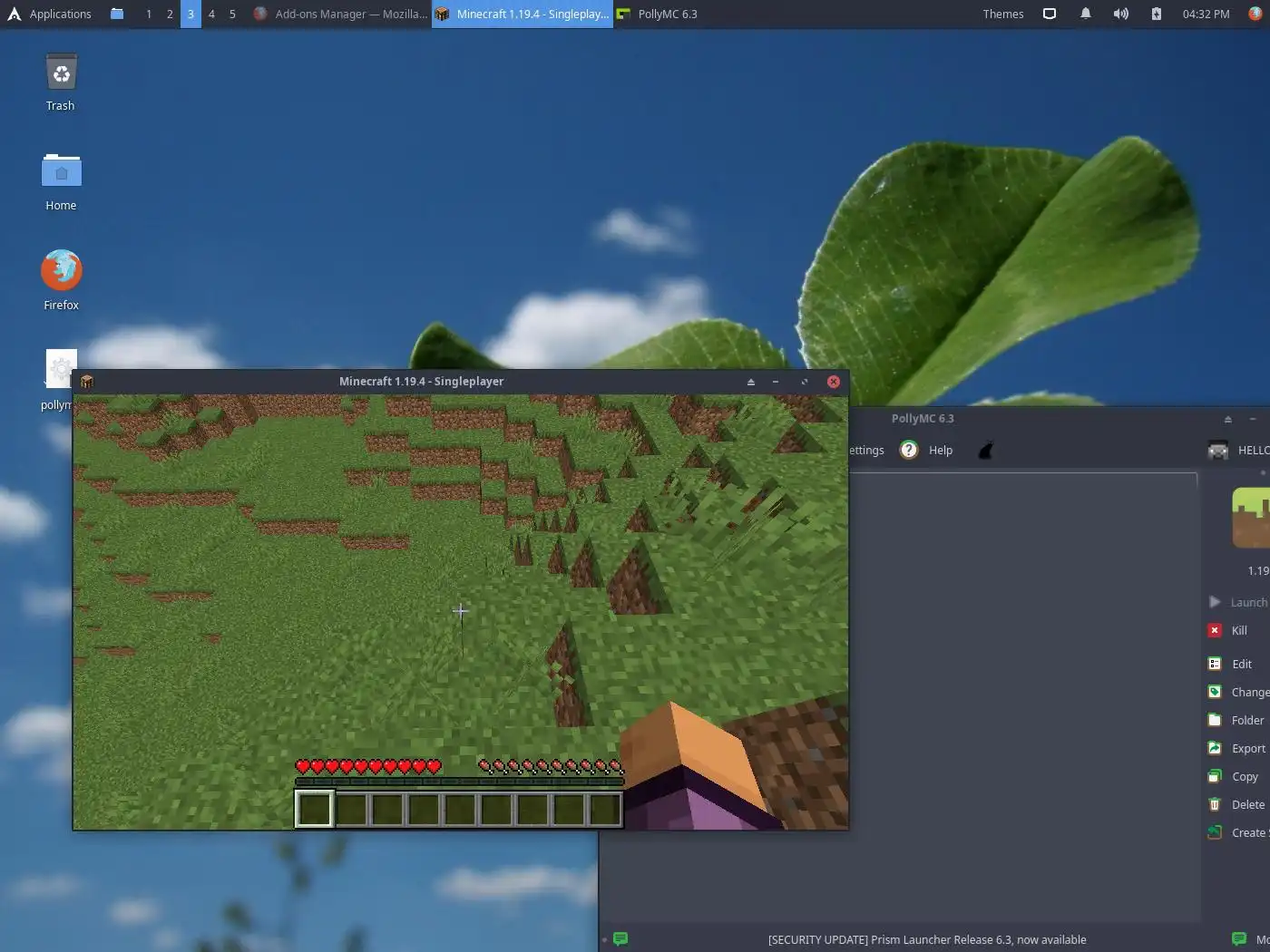
Task: Open the Minecraft window menu icon in its titlebar
Action: tap(87, 382)
